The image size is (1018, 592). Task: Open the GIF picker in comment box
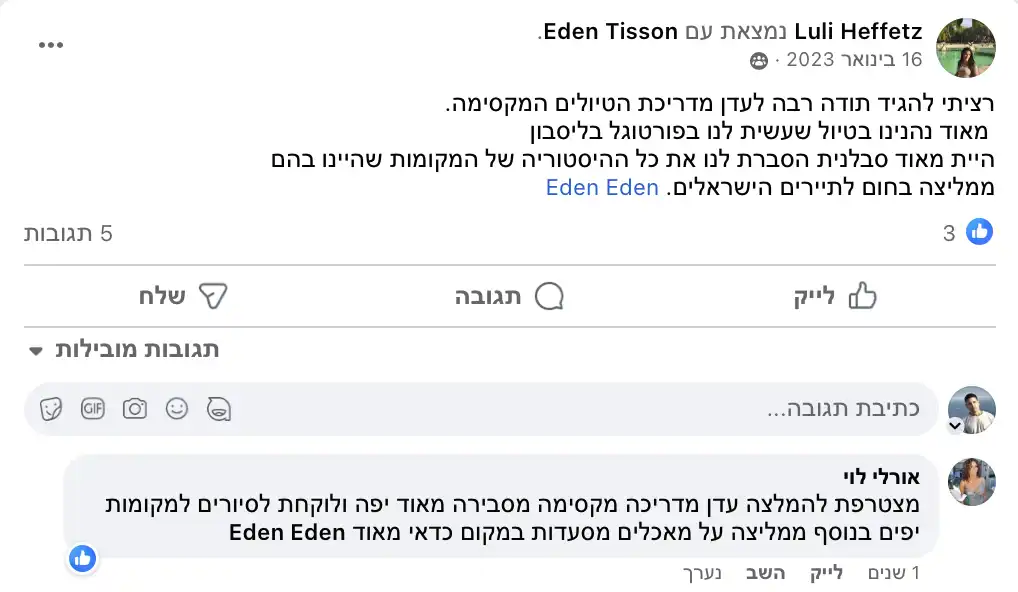pos(93,409)
